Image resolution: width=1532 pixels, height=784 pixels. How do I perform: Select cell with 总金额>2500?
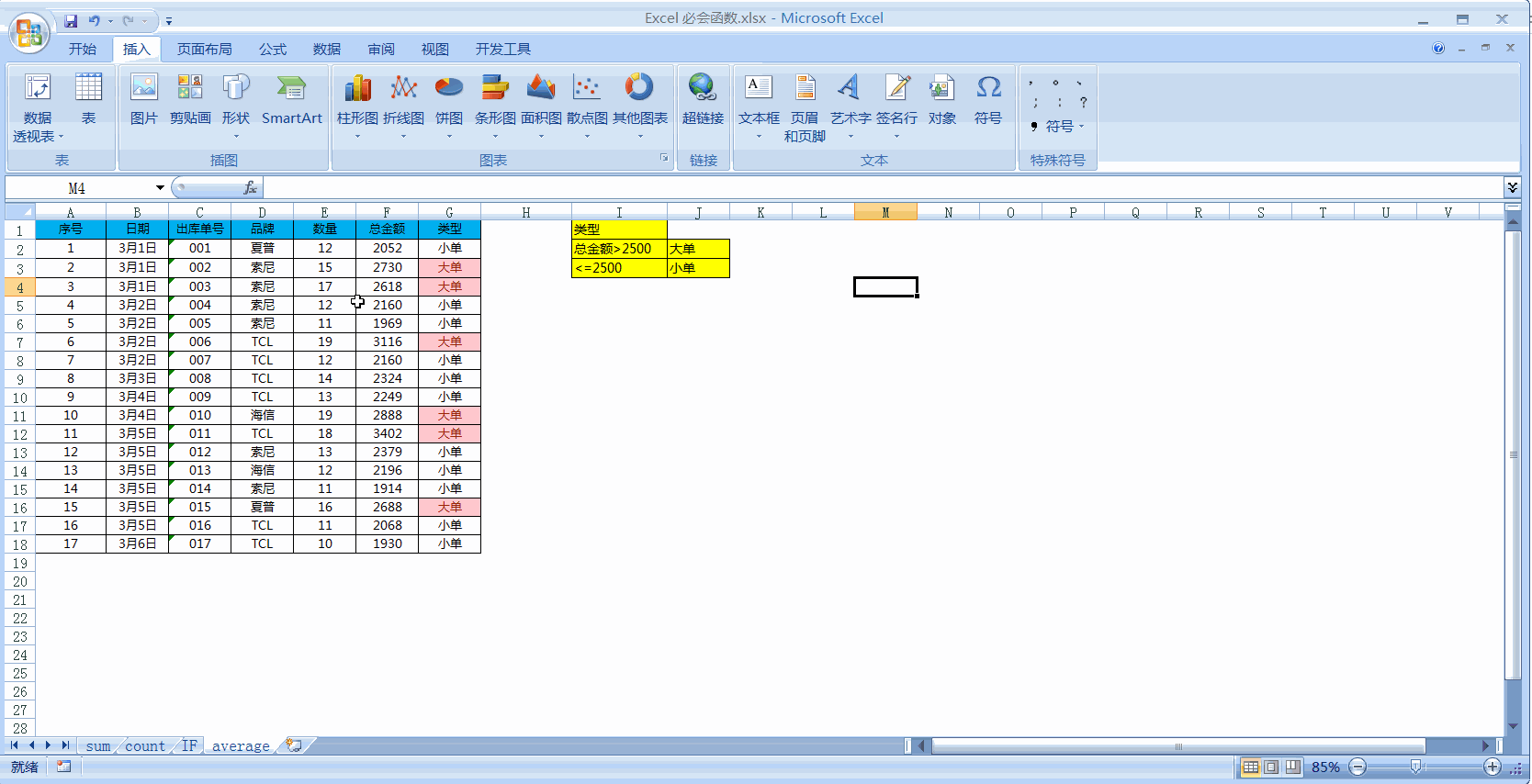[619, 249]
